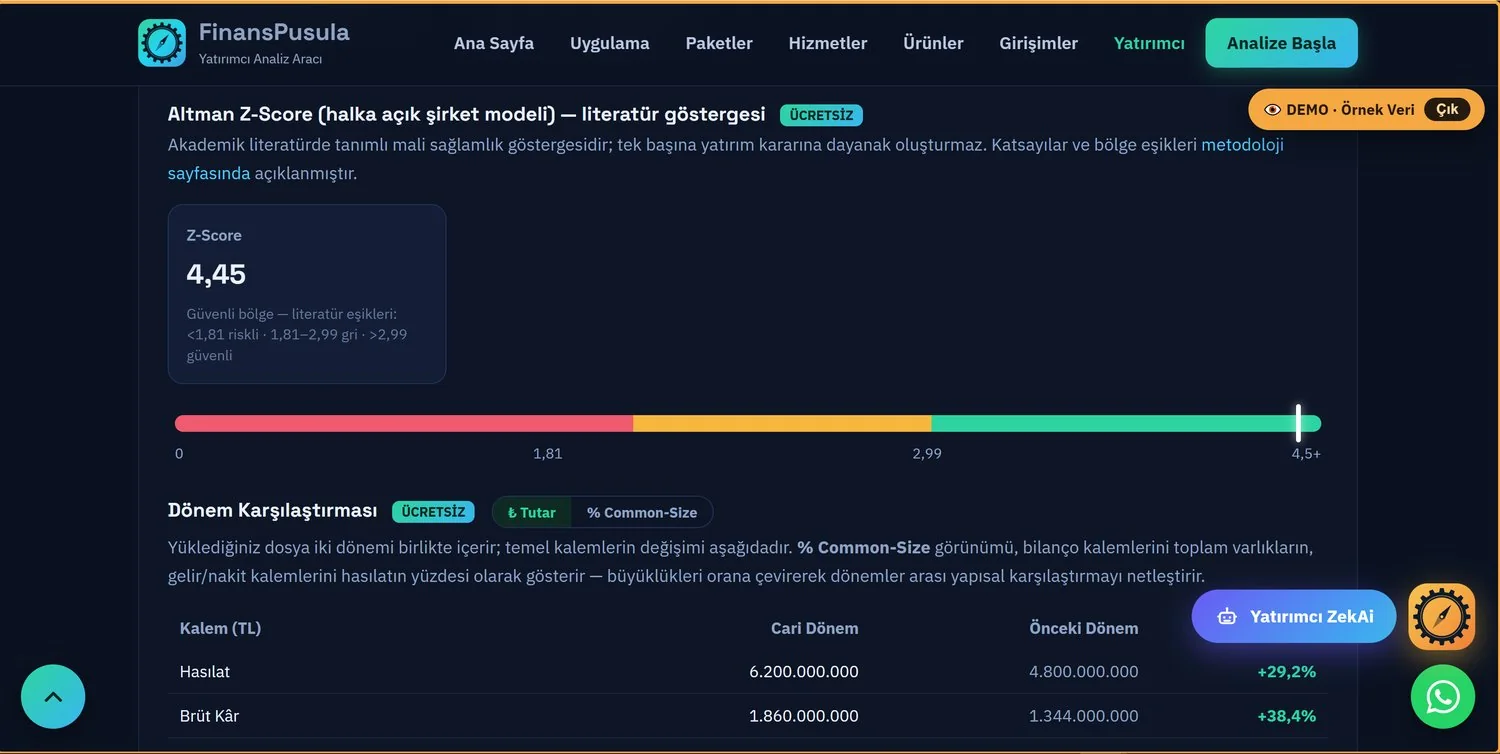Select the Yatırımcı navigation item

1149,43
